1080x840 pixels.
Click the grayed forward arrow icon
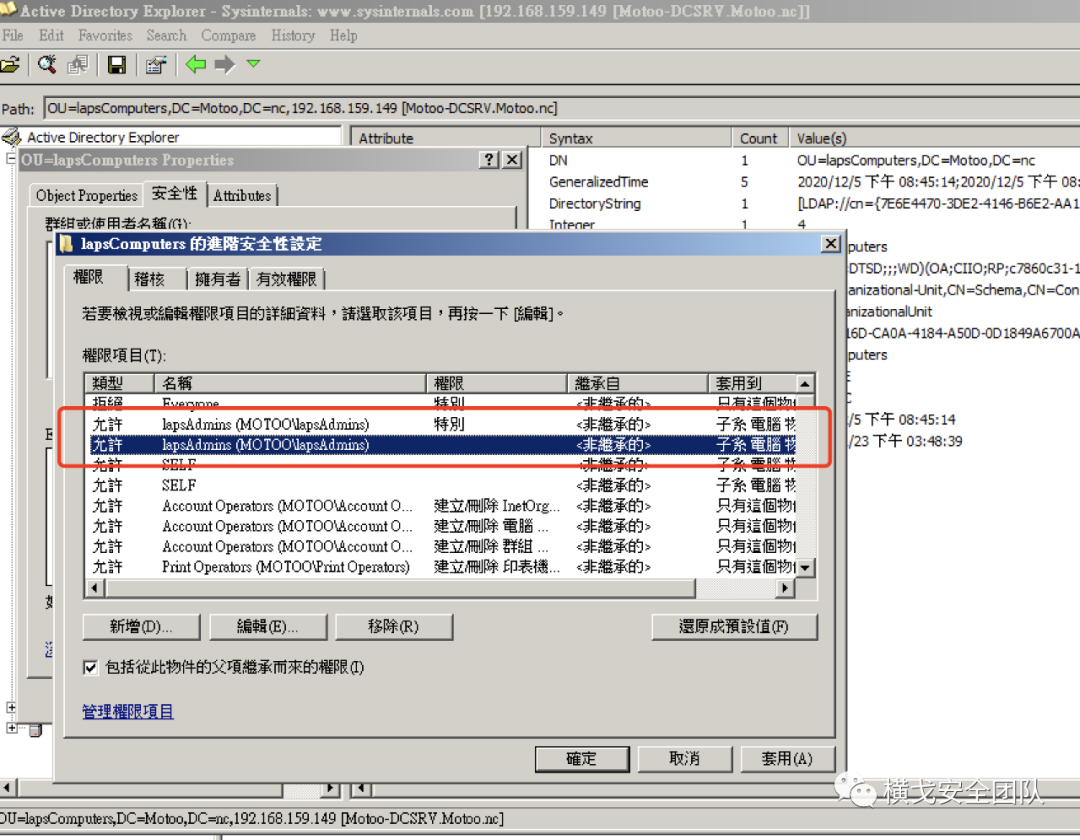click(x=222, y=64)
